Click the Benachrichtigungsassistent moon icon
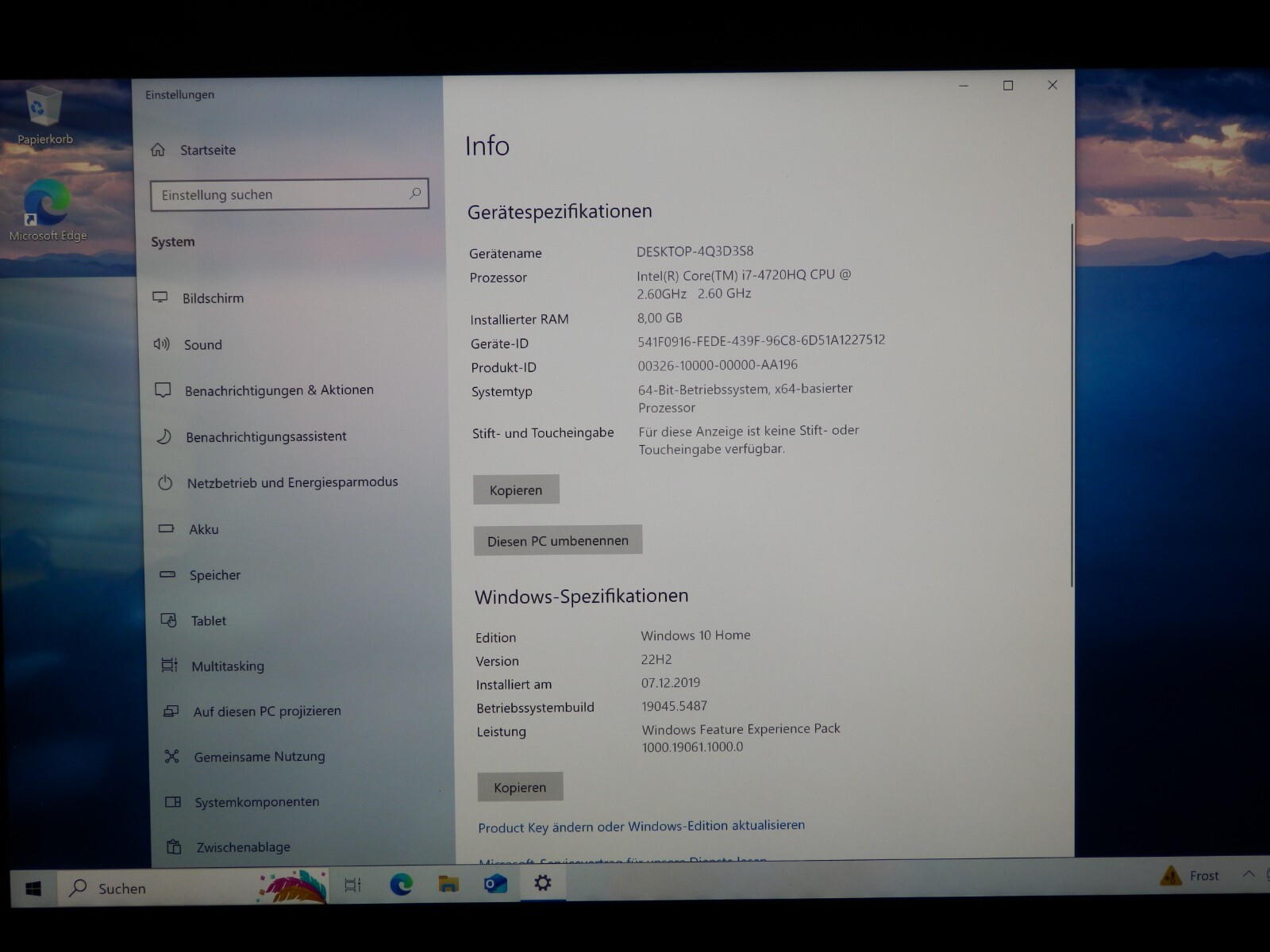The width and height of the screenshot is (1270, 952). 164,436
